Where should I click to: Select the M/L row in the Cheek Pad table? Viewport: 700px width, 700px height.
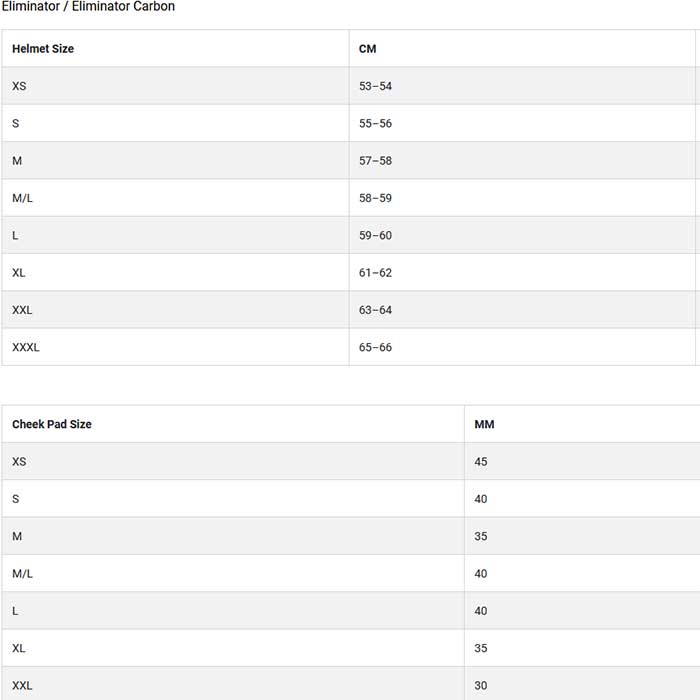pyautogui.click(x=22, y=574)
